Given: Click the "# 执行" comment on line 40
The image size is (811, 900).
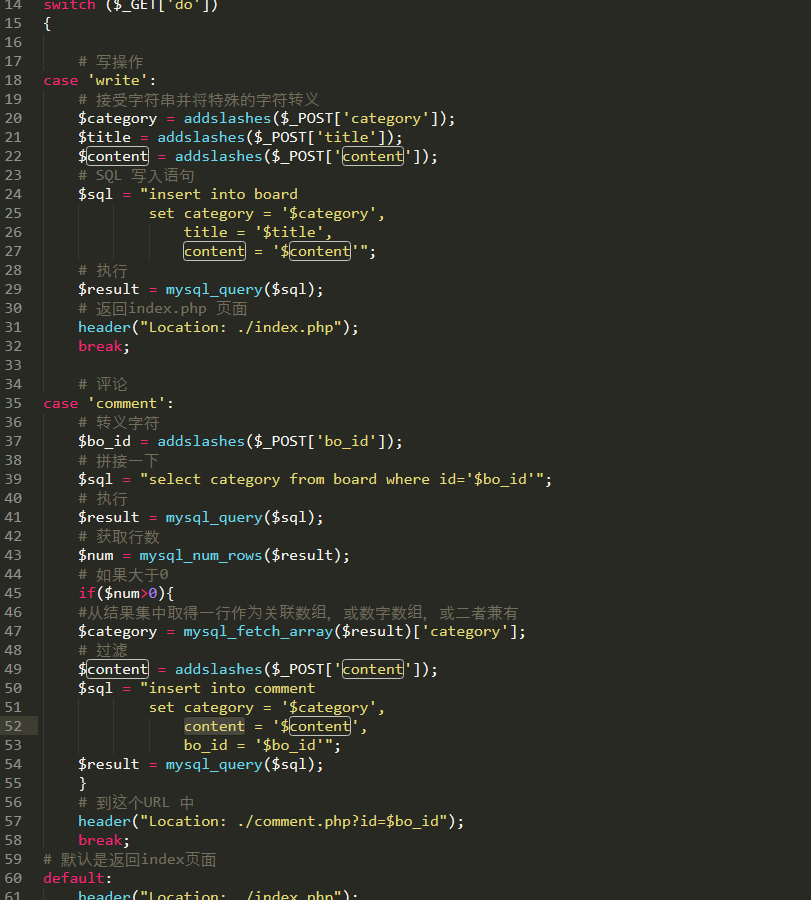Looking at the screenshot, I should pos(103,498).
